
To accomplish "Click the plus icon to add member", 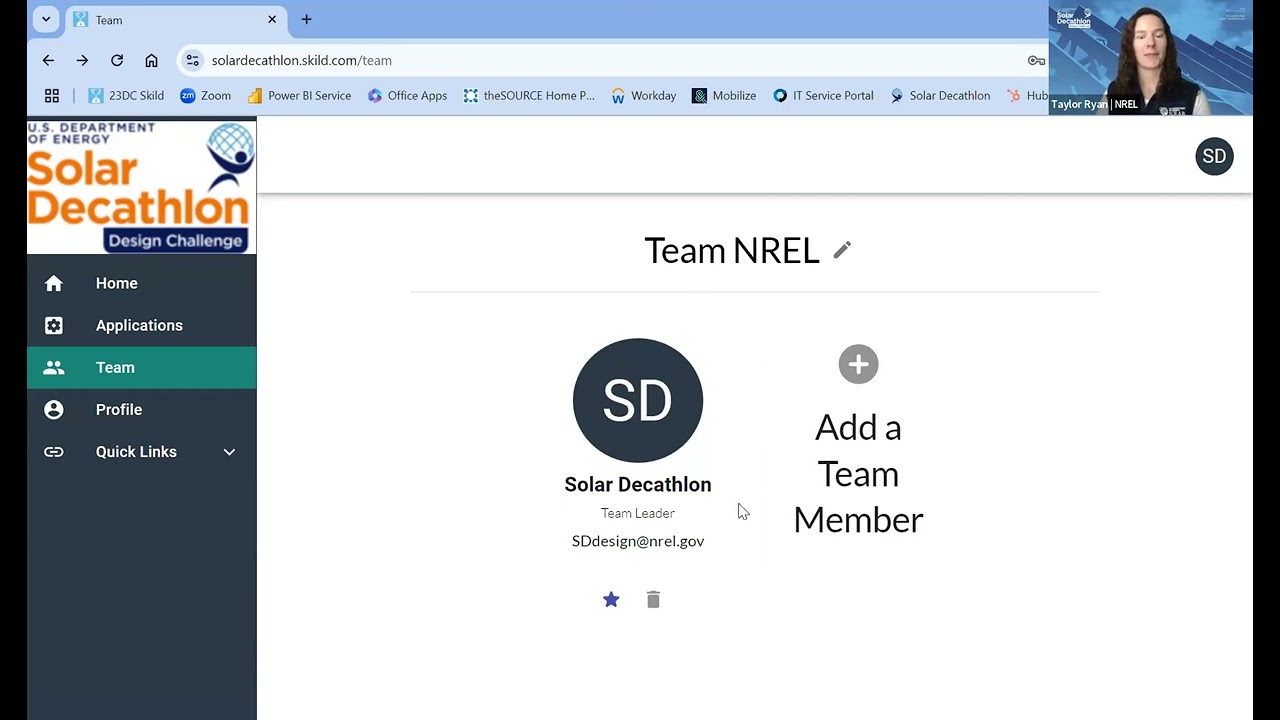I will 858,364.
